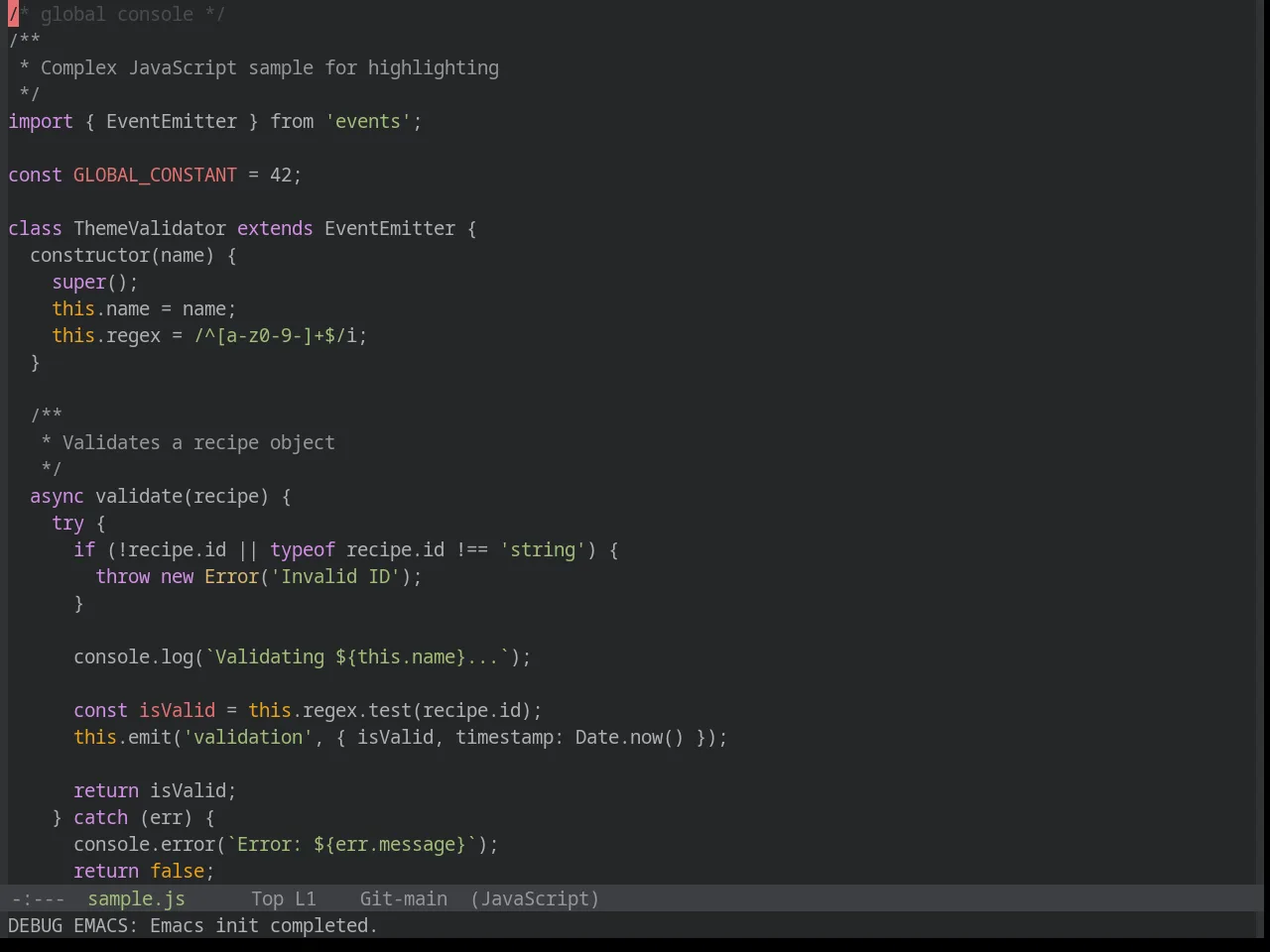Click the 'validation' event string
Image resolution: width=1270 pixels, height=952 pixels.
click(248, 737)
